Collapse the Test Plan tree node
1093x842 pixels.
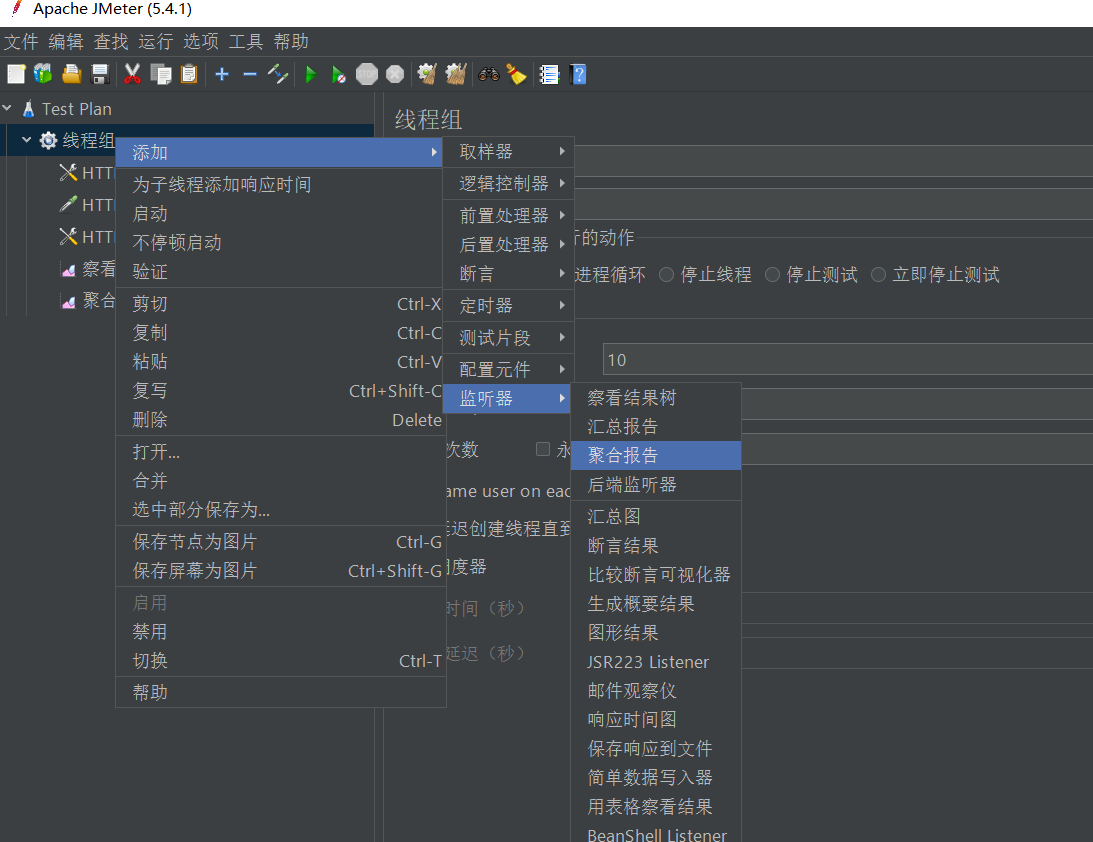[7, 109]
